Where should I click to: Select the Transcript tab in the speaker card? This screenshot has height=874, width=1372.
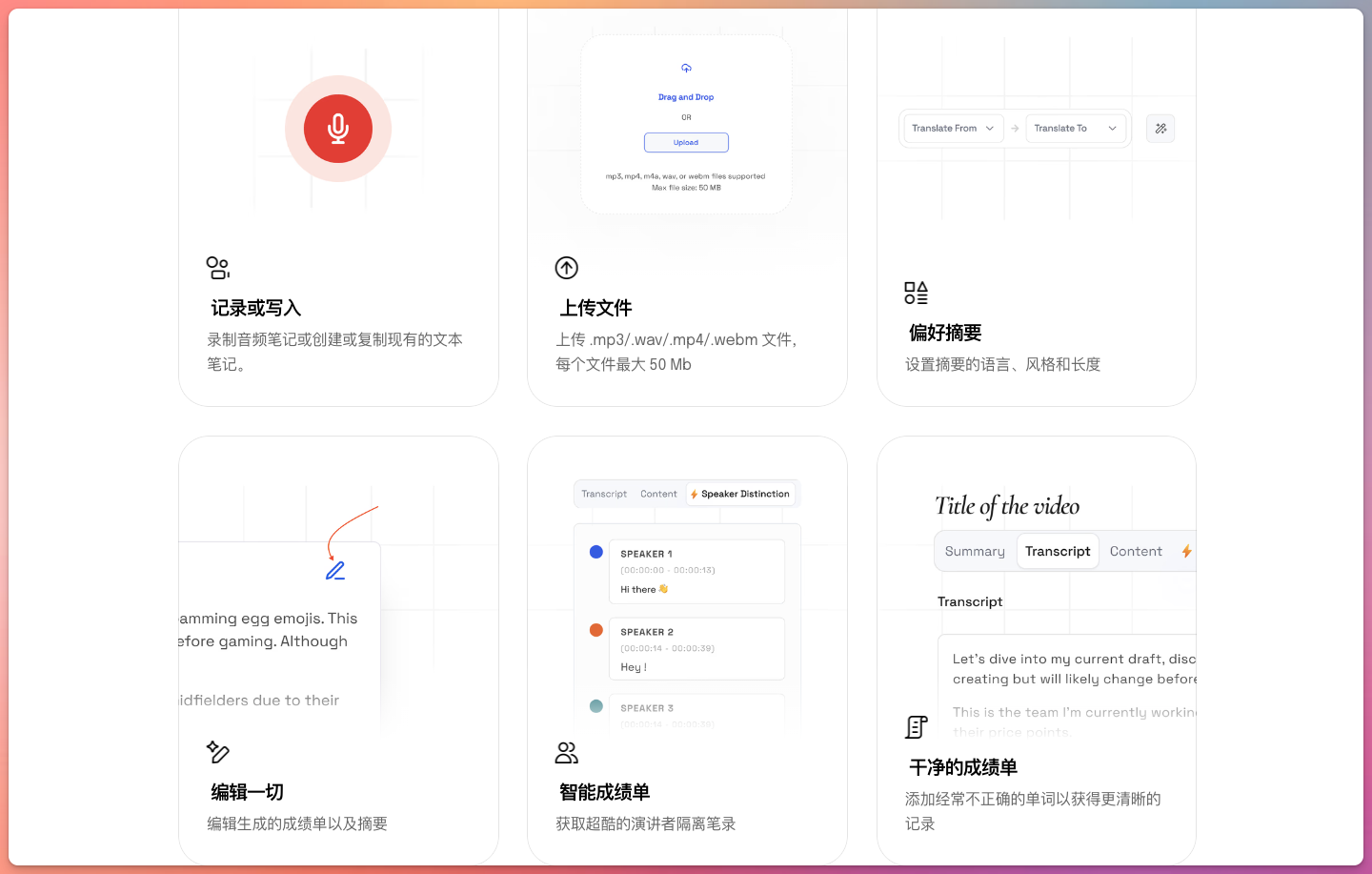click(604, 493)
